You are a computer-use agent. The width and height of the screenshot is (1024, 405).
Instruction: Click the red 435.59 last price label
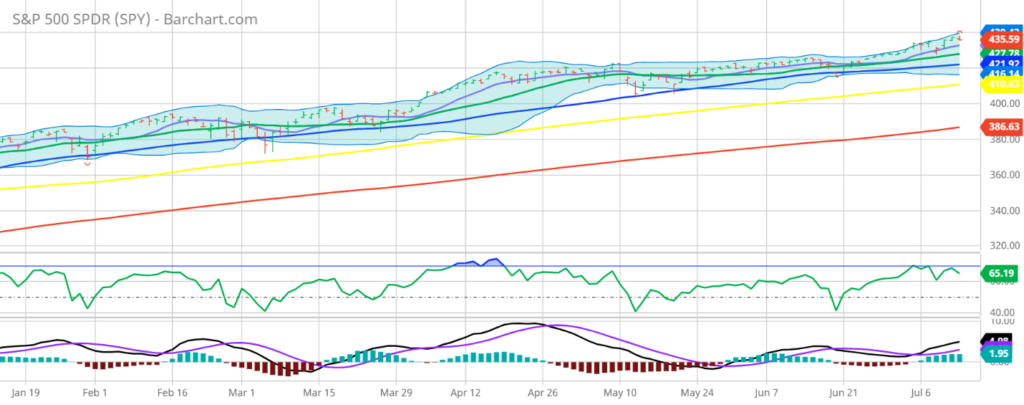click(1003, 40)
